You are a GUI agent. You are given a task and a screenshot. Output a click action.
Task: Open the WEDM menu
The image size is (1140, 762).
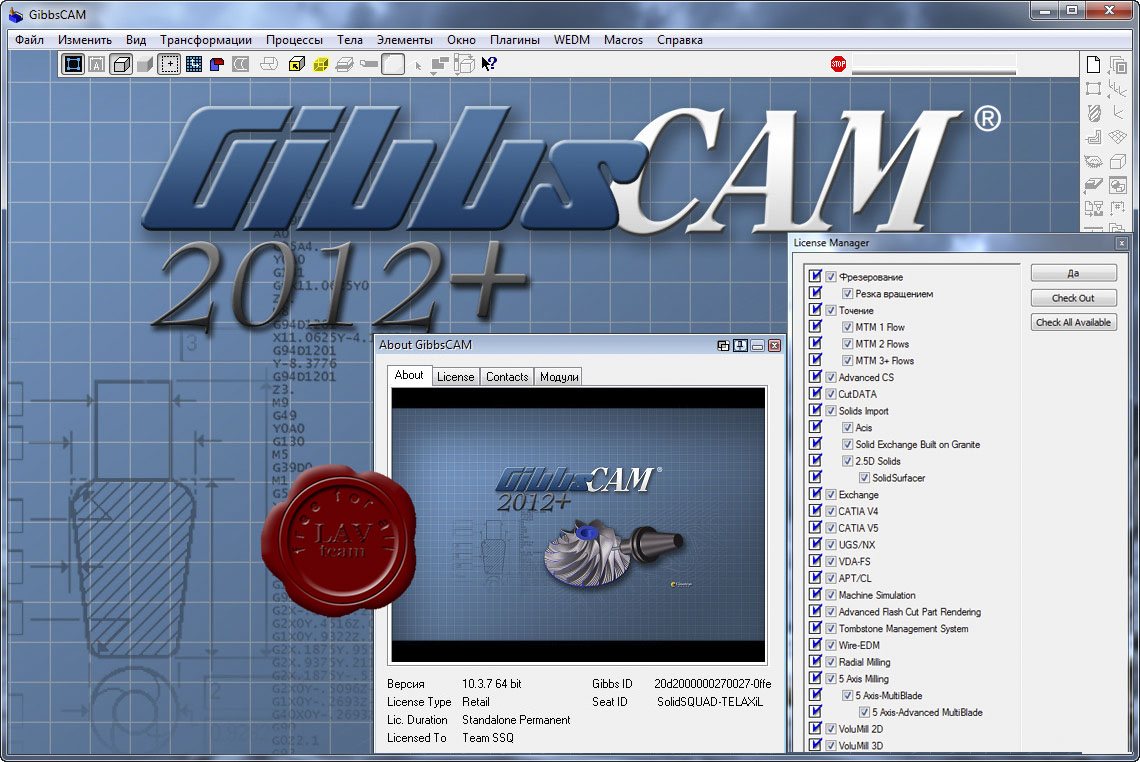[x=571, y=40]
